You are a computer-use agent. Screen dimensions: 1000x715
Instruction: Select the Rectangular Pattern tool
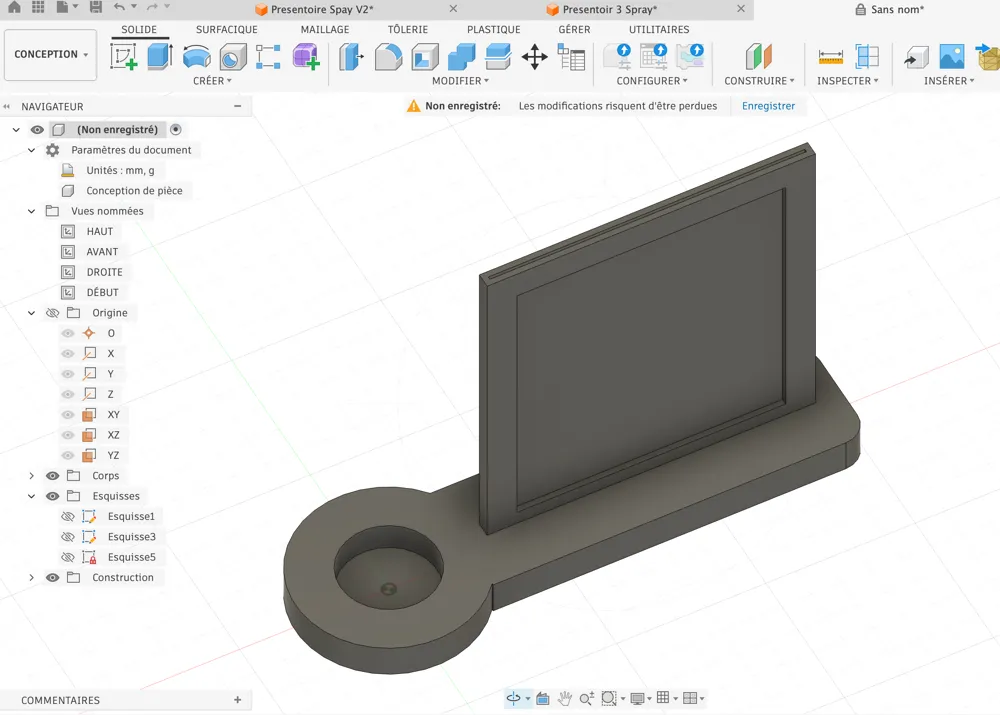point(268,57)
